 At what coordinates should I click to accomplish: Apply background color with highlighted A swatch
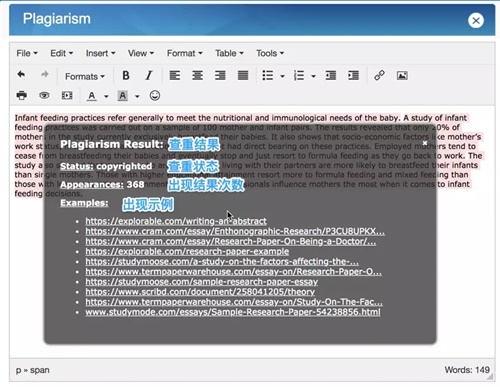click(123, 96)
